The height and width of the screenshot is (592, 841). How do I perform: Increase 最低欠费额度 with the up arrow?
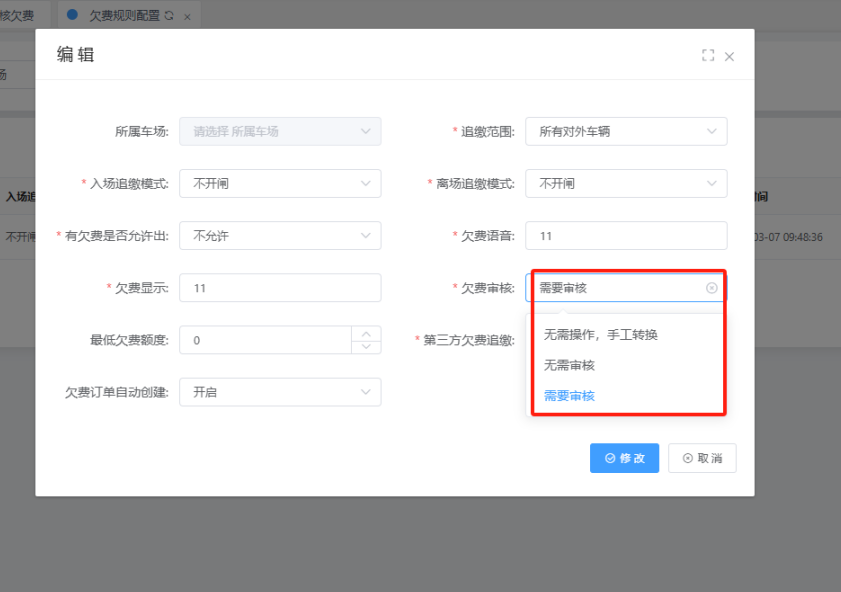tap(366, 334)
